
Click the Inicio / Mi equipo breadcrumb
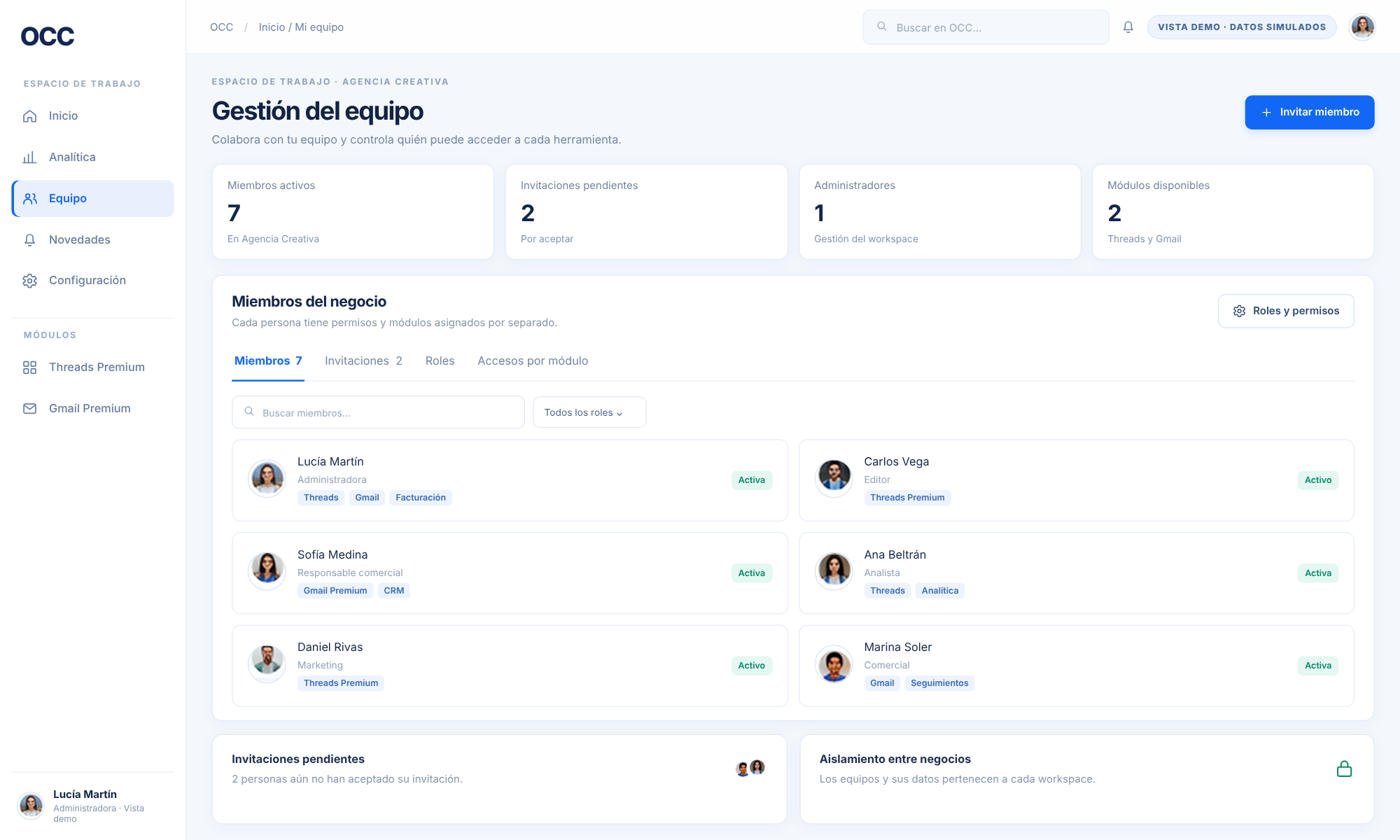[x=301, y=27]
